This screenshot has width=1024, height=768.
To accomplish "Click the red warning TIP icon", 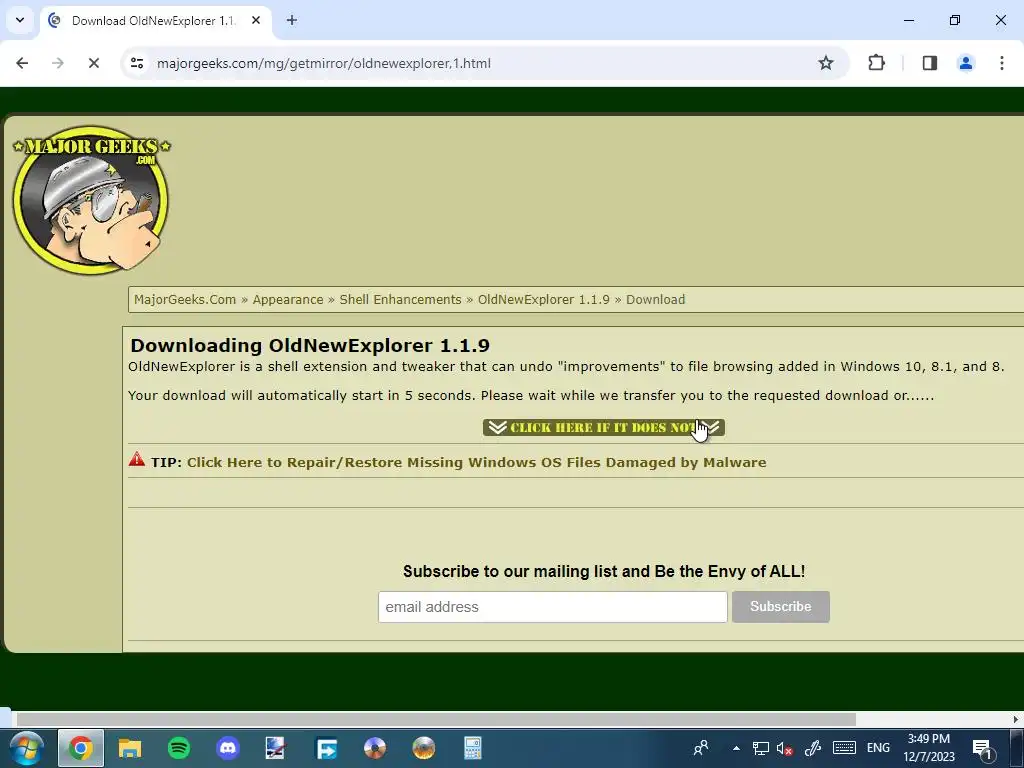I will point(137,459).
